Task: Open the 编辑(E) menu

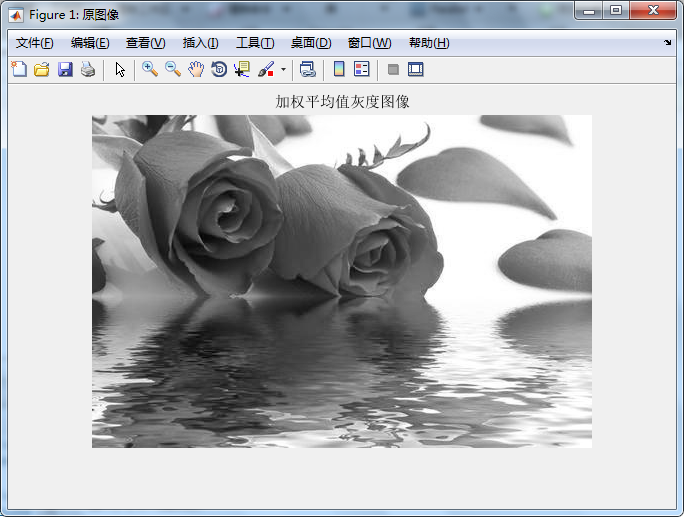Action: point(90,43)
